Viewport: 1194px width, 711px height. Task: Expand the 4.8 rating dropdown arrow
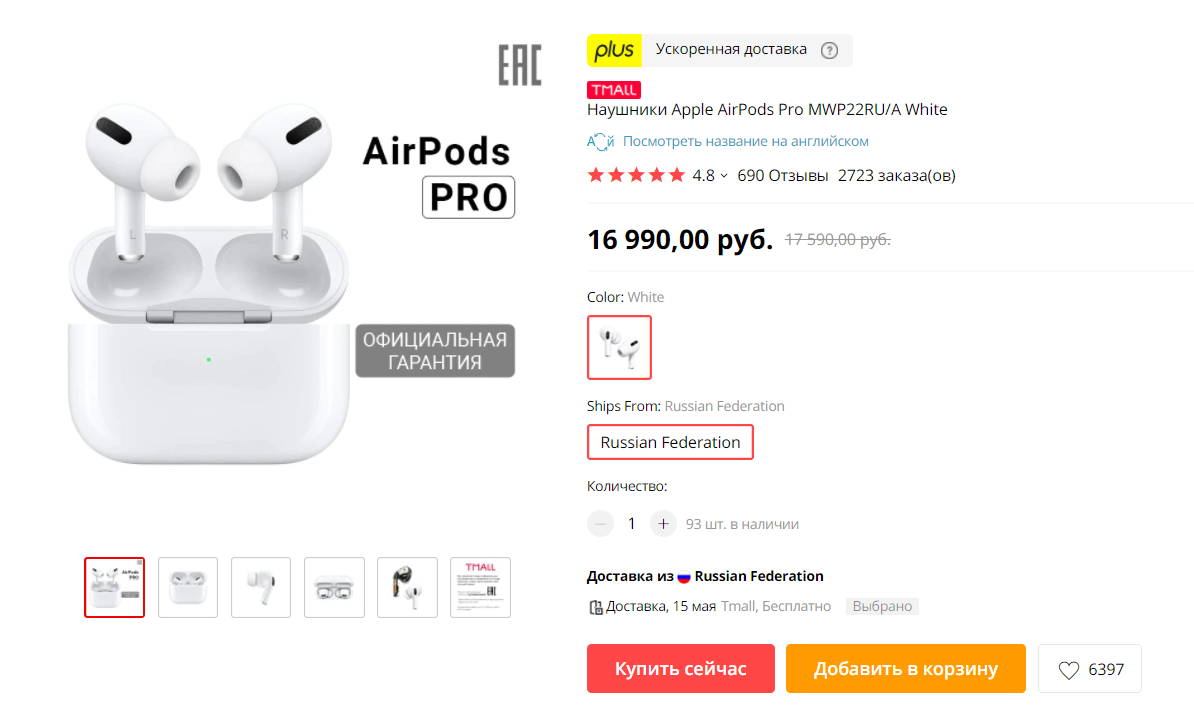[724, 177]
